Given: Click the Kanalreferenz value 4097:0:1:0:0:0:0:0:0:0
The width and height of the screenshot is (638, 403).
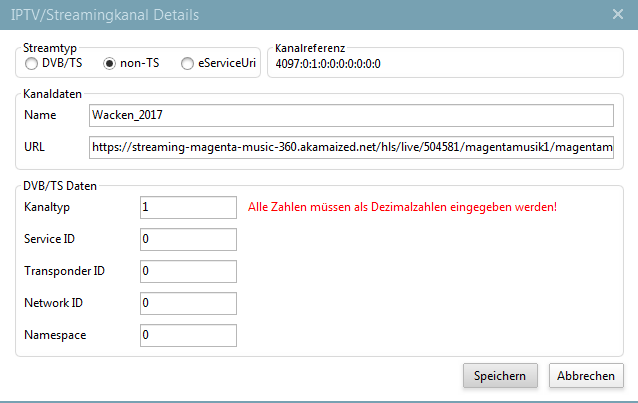Looking at the screenshot, I should click(327, 65).
